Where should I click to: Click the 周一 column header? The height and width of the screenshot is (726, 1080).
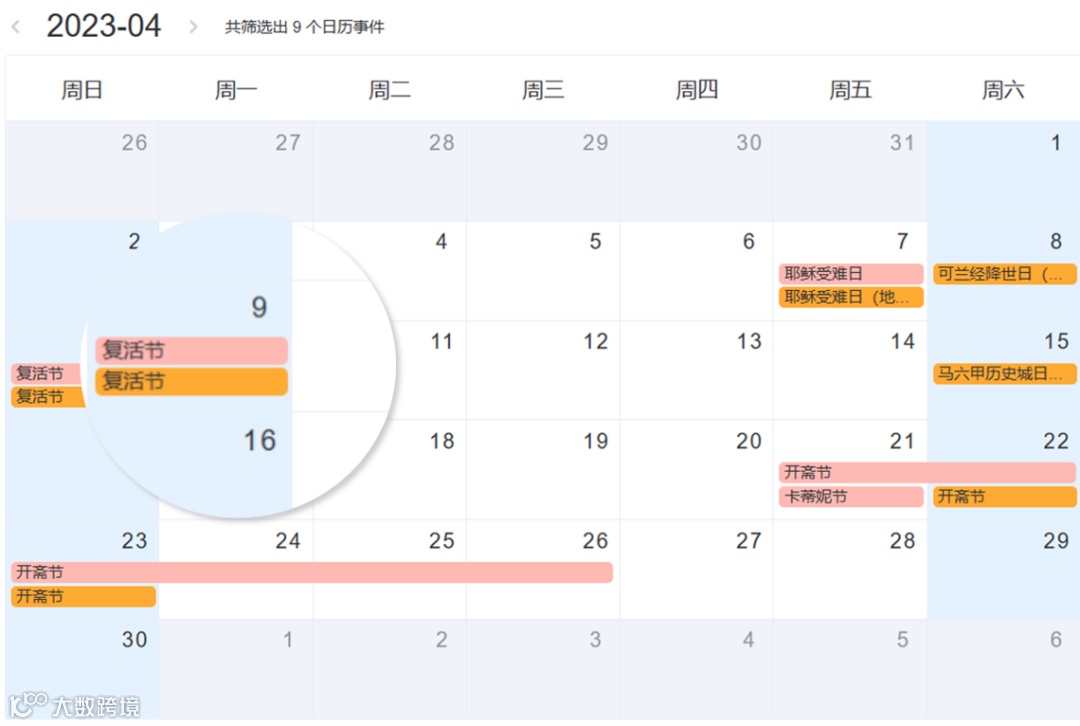[236, 90]
